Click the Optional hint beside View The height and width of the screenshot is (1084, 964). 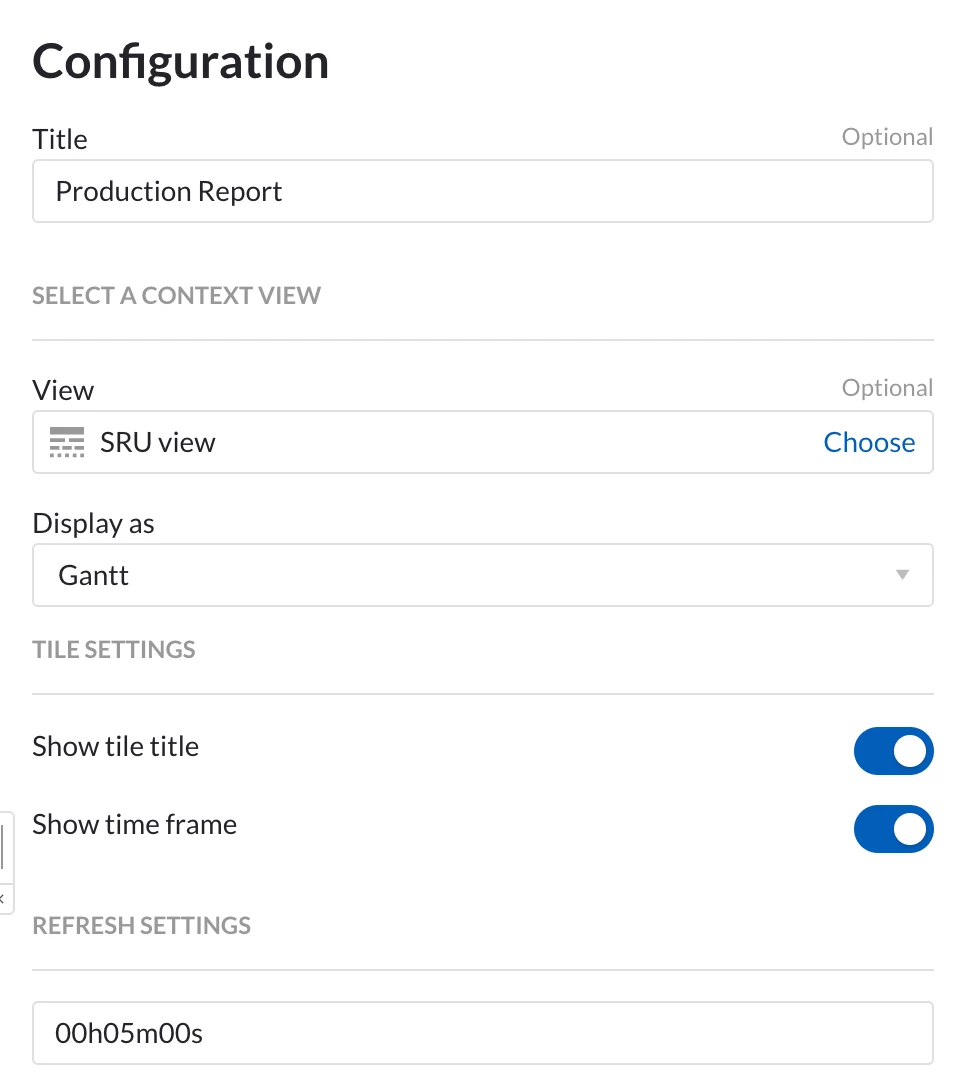[887, 388]
